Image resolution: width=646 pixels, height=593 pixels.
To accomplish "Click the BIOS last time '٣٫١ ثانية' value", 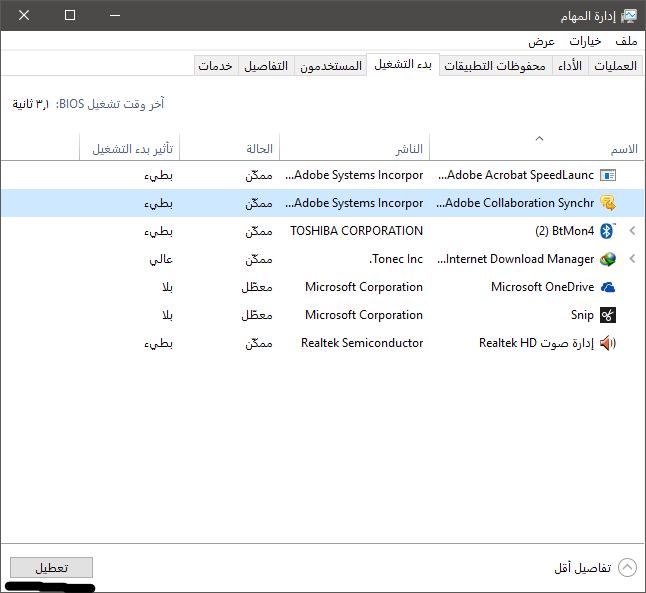I will (31, 104).
